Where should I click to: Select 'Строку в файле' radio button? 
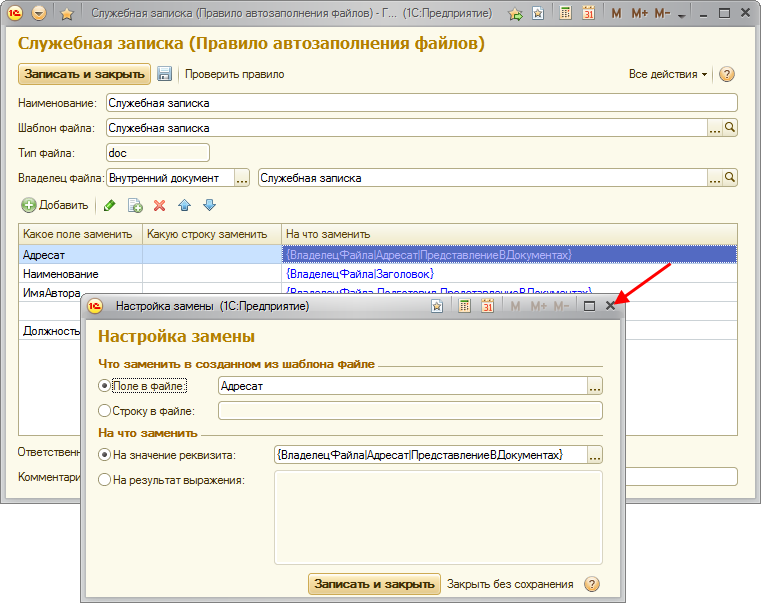click(104, 411)
